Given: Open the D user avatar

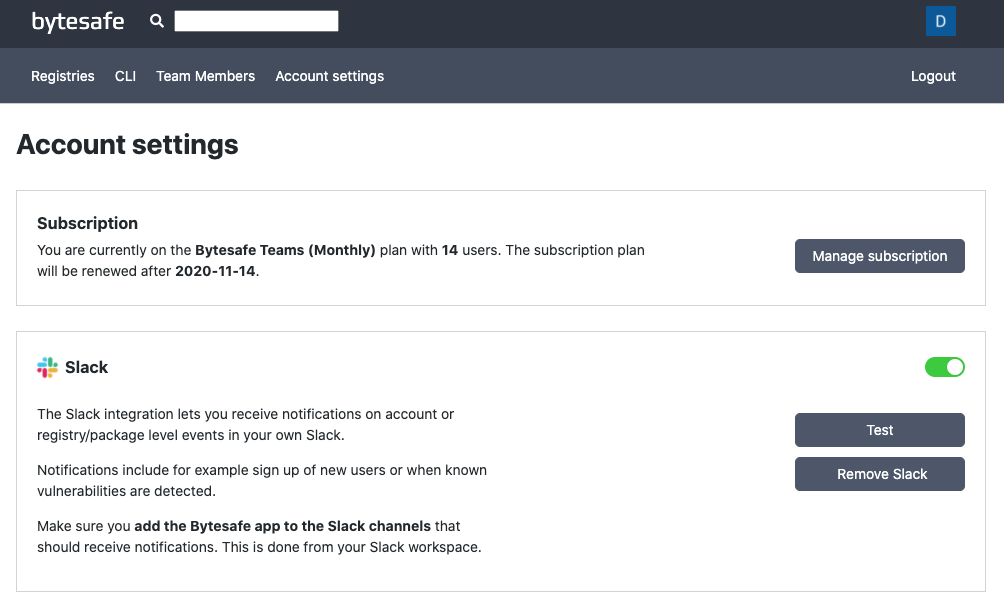Looking at the screenshot, I should pos(941,21).
